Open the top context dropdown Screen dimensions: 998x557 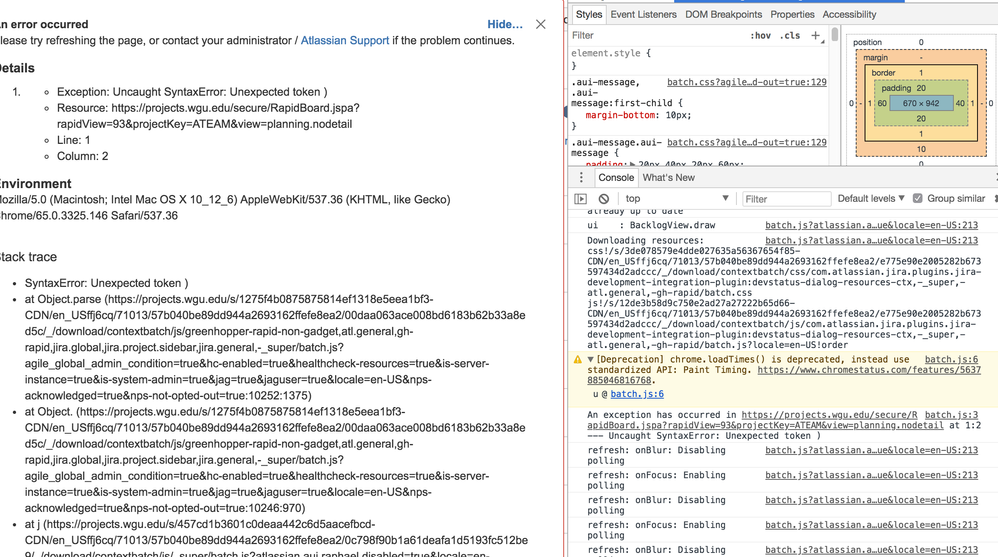(x=676, y=199)
